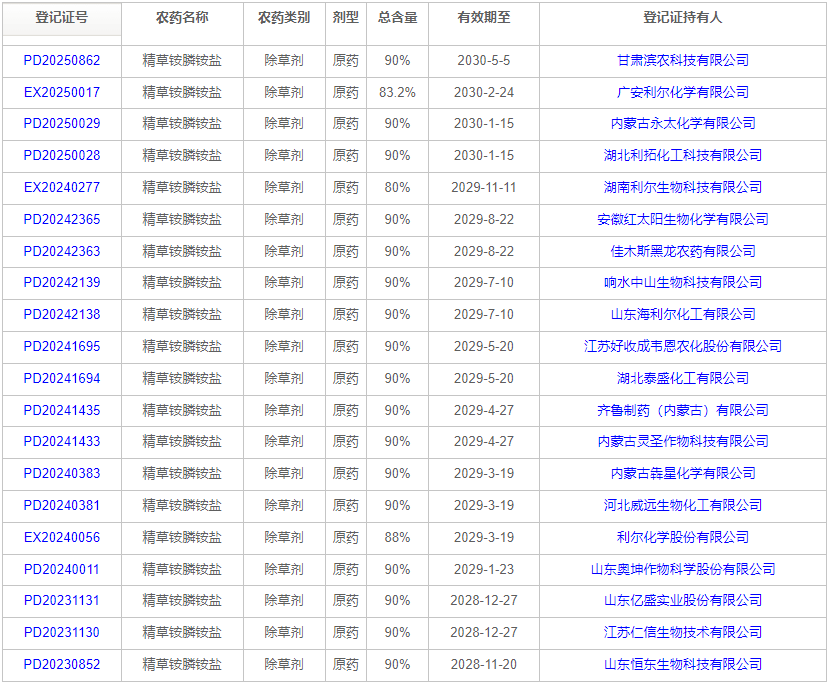The image size is (829, 684).
Task: Click the 总含量 column header
Action: click(x=397, y=17)
